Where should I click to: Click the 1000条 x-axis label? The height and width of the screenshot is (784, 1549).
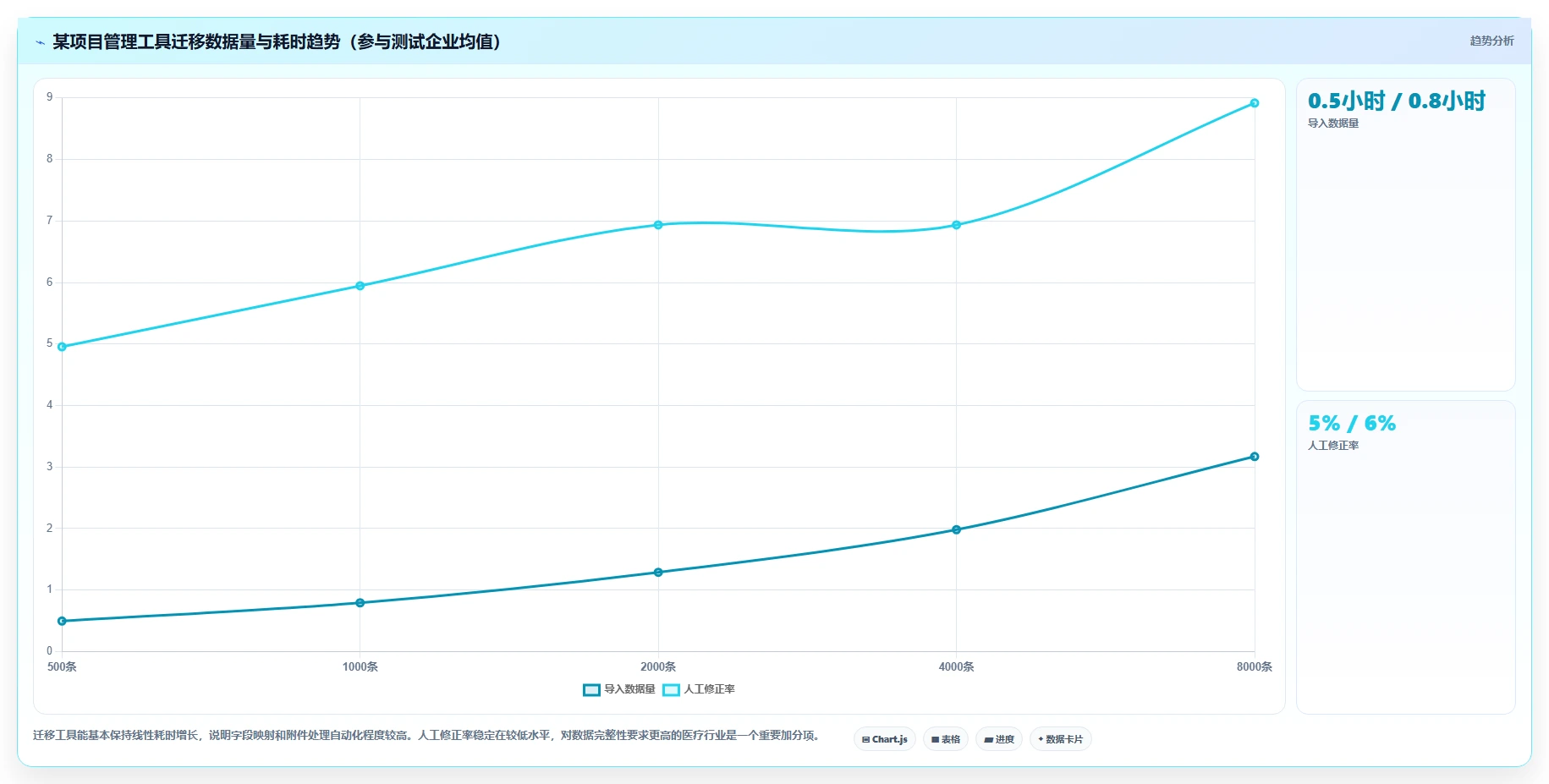point(360,666)
